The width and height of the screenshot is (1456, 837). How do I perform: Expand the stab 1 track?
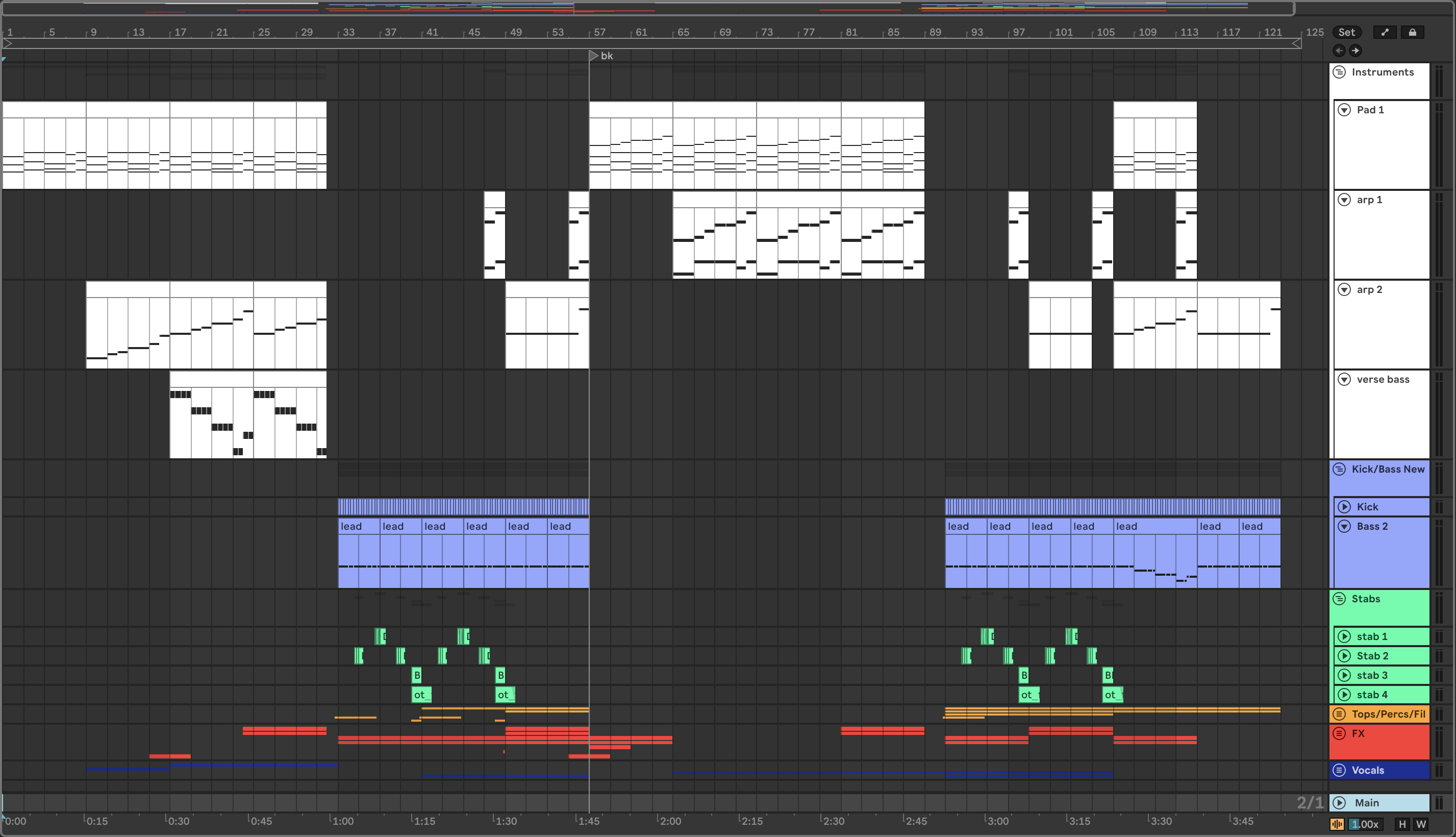tap(1344, 636)
